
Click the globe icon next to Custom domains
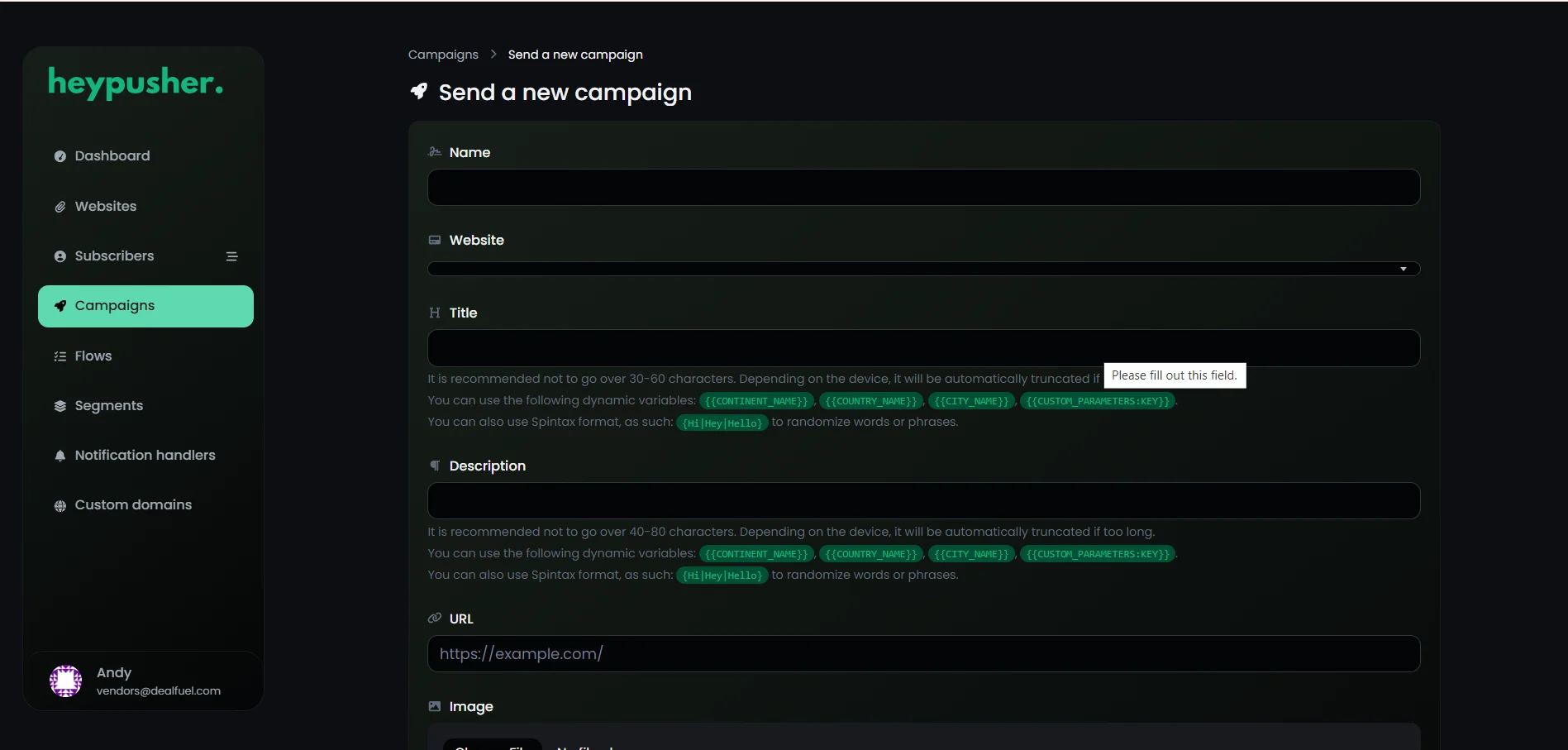(60, 505)
